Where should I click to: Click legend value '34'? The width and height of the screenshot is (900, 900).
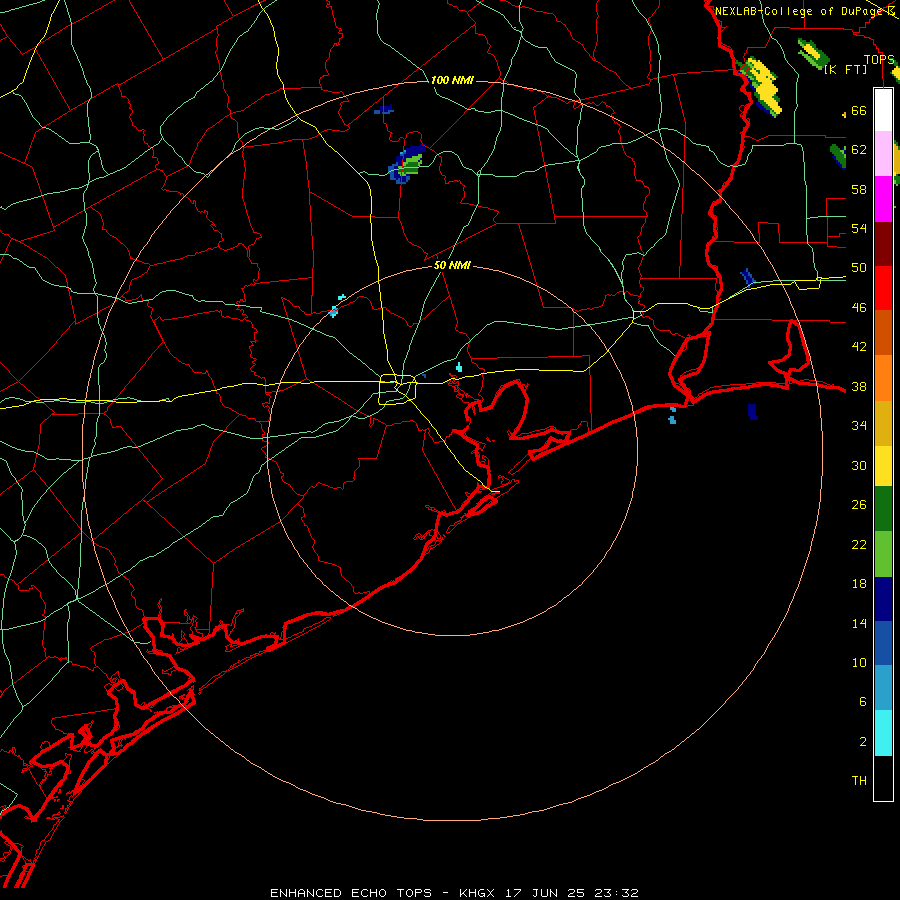(859, 426)
